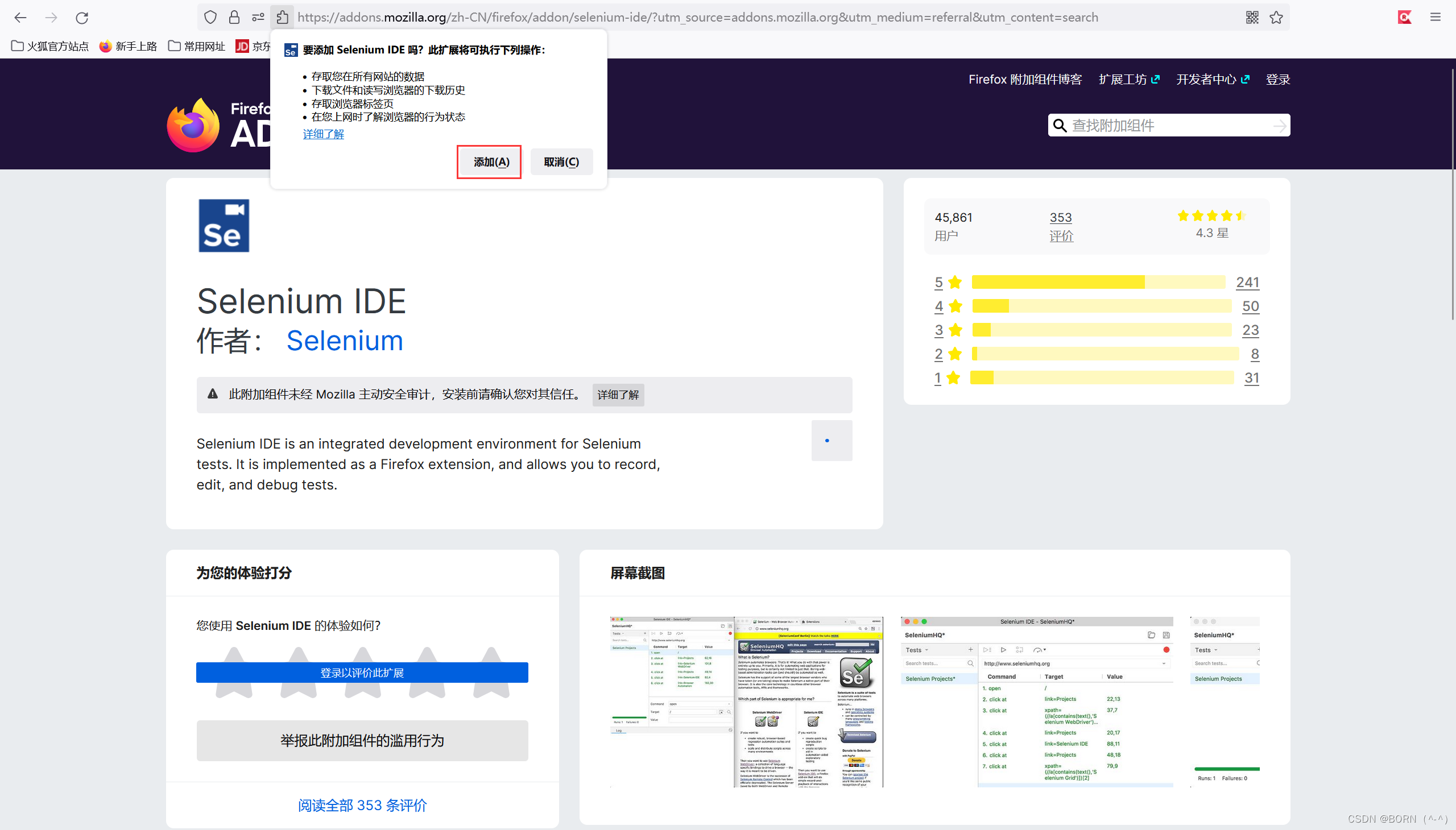Filter reviews by 1 star rating
Screen dimensions: 1456x830
[x=948, y=379]
